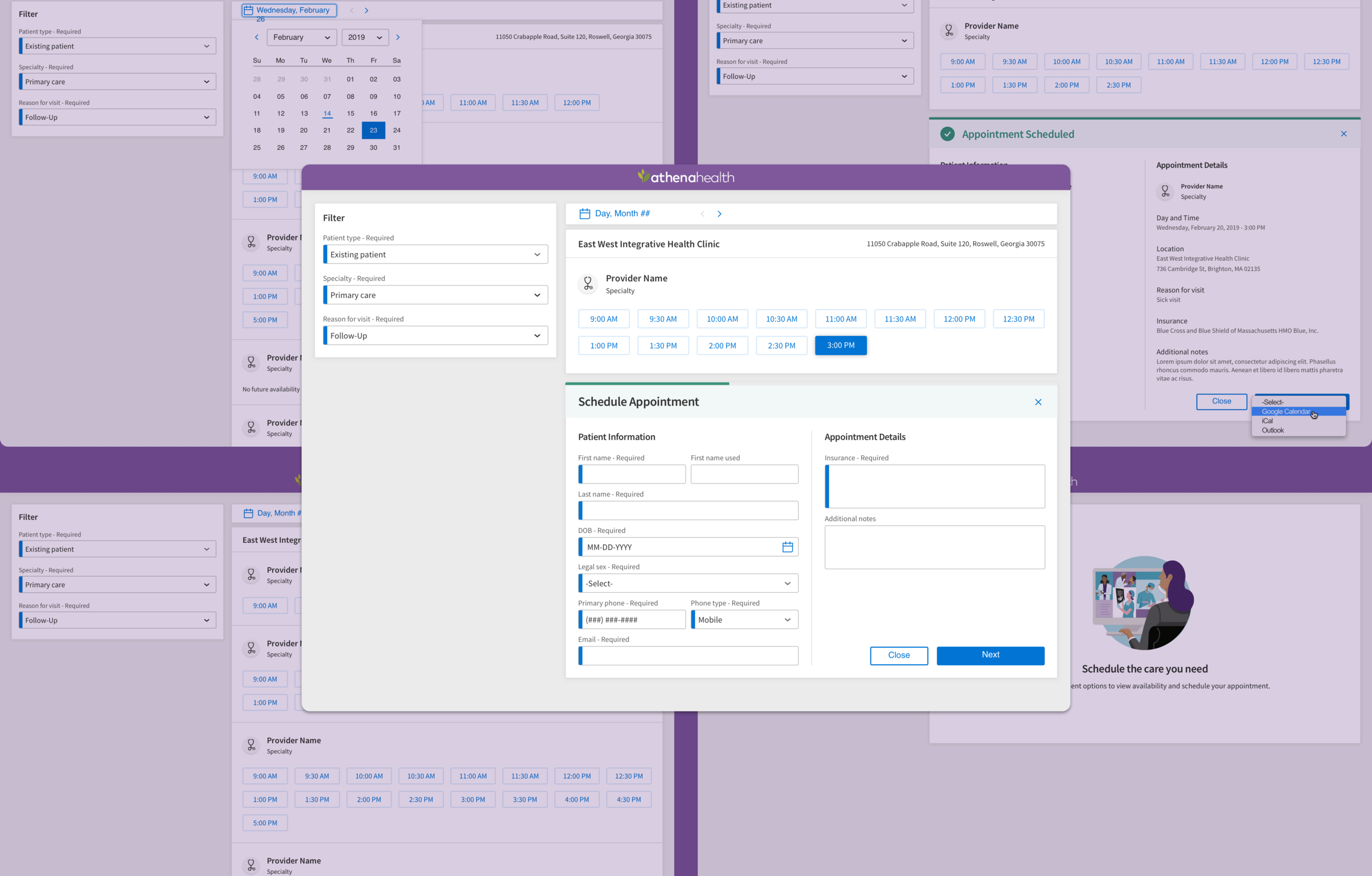1372x876 pixels.
Task: Click previous month arrow in February calendar popup
Action: [x=256, y=37]
